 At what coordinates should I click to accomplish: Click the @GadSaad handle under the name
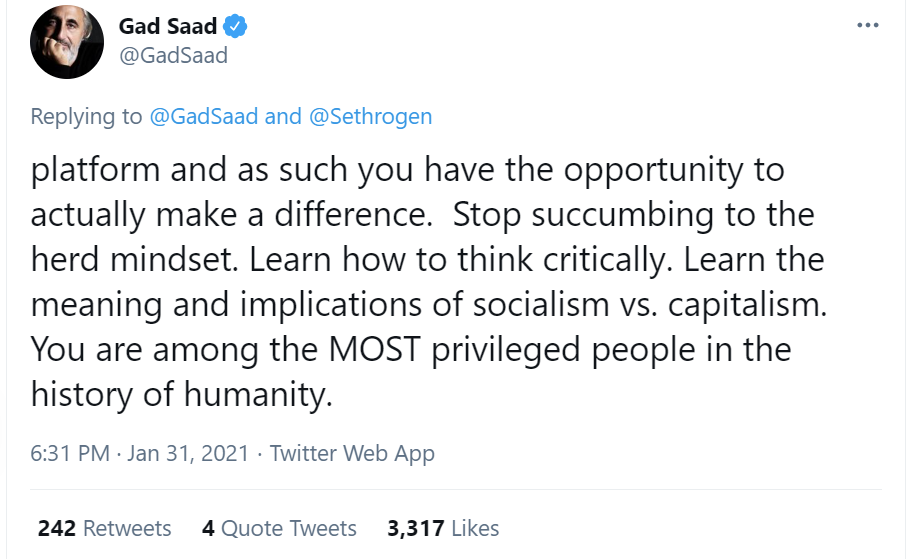tap(173, 55)
